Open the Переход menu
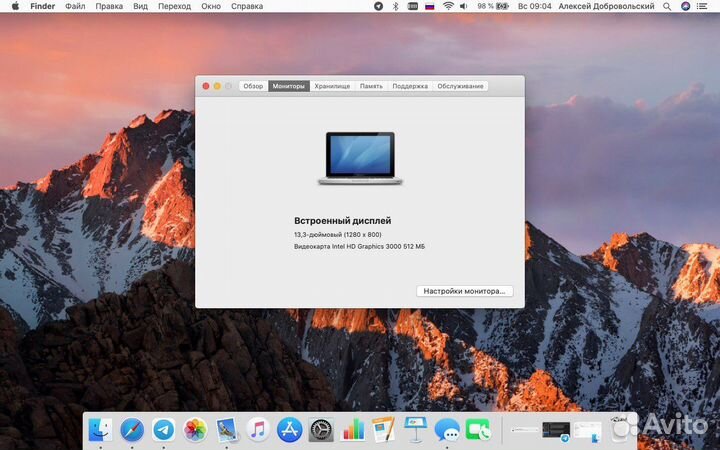Viewport: 720px width, 450px height. tap(174, 6)
